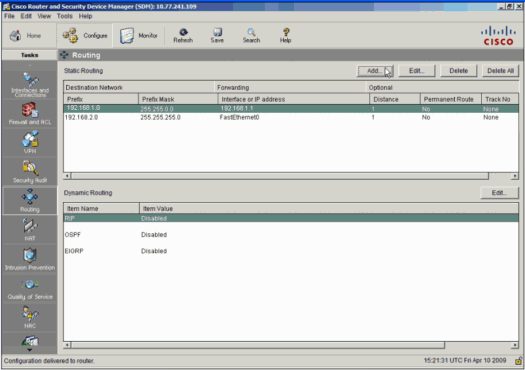Open the toolbar Help icon
Viewport: 525px width, 370px height.
(285, 35)
